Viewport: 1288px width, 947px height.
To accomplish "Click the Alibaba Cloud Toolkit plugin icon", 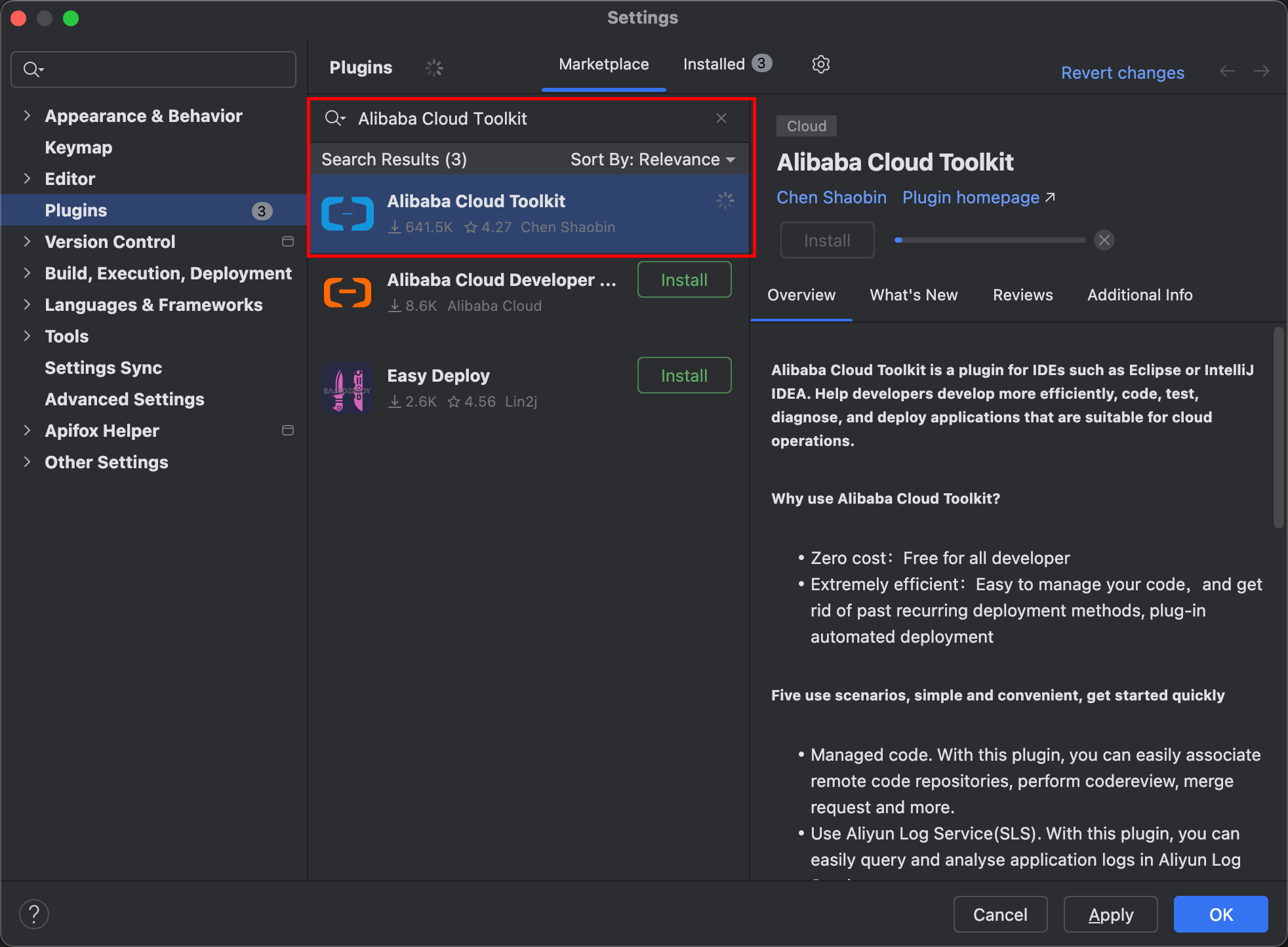I will (348, 214).
